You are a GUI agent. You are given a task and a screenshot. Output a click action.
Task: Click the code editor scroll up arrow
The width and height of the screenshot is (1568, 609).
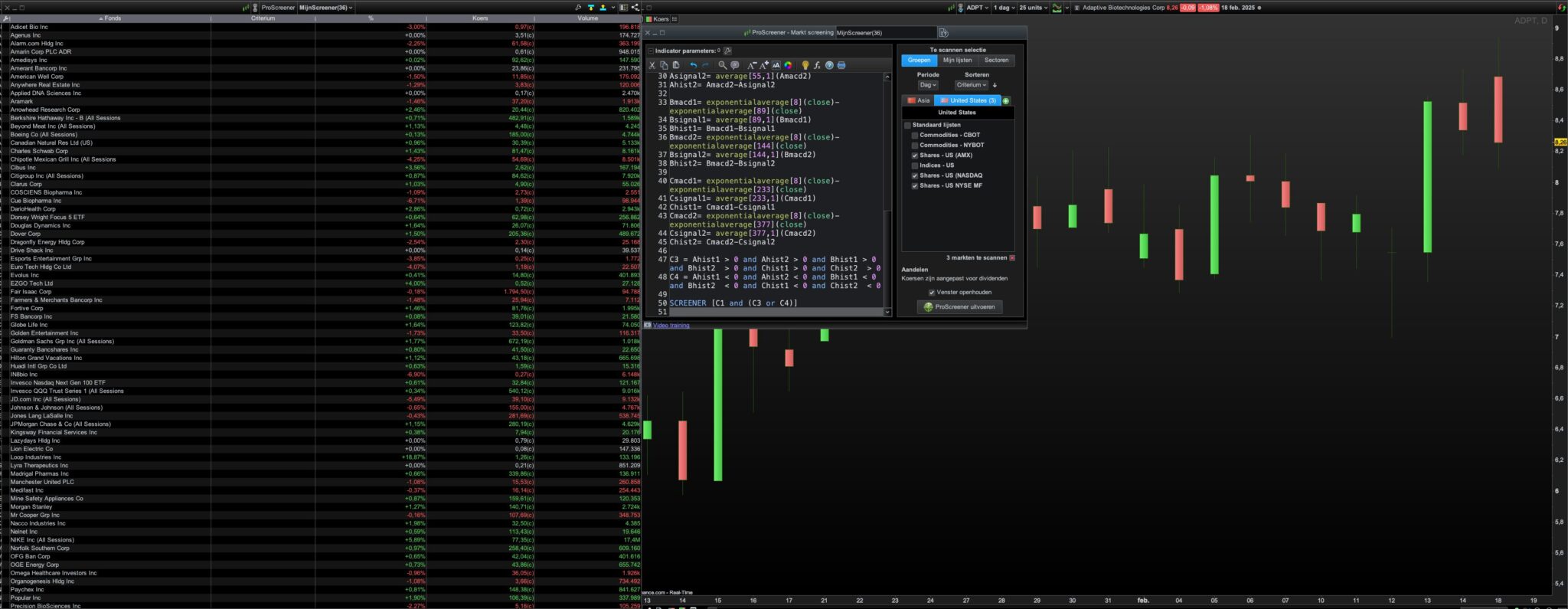coord(887,77)
